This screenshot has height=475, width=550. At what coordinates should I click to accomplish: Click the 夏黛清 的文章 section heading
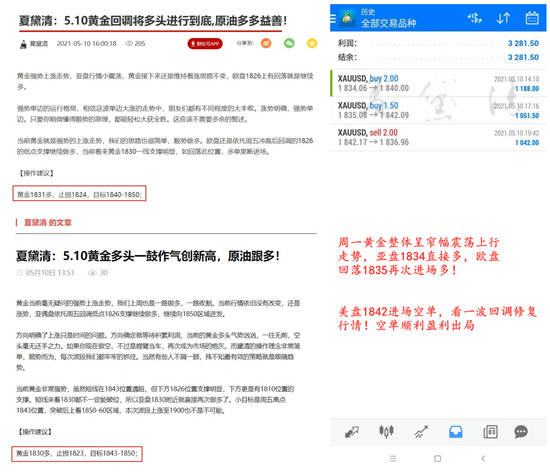tap(47, 222)
